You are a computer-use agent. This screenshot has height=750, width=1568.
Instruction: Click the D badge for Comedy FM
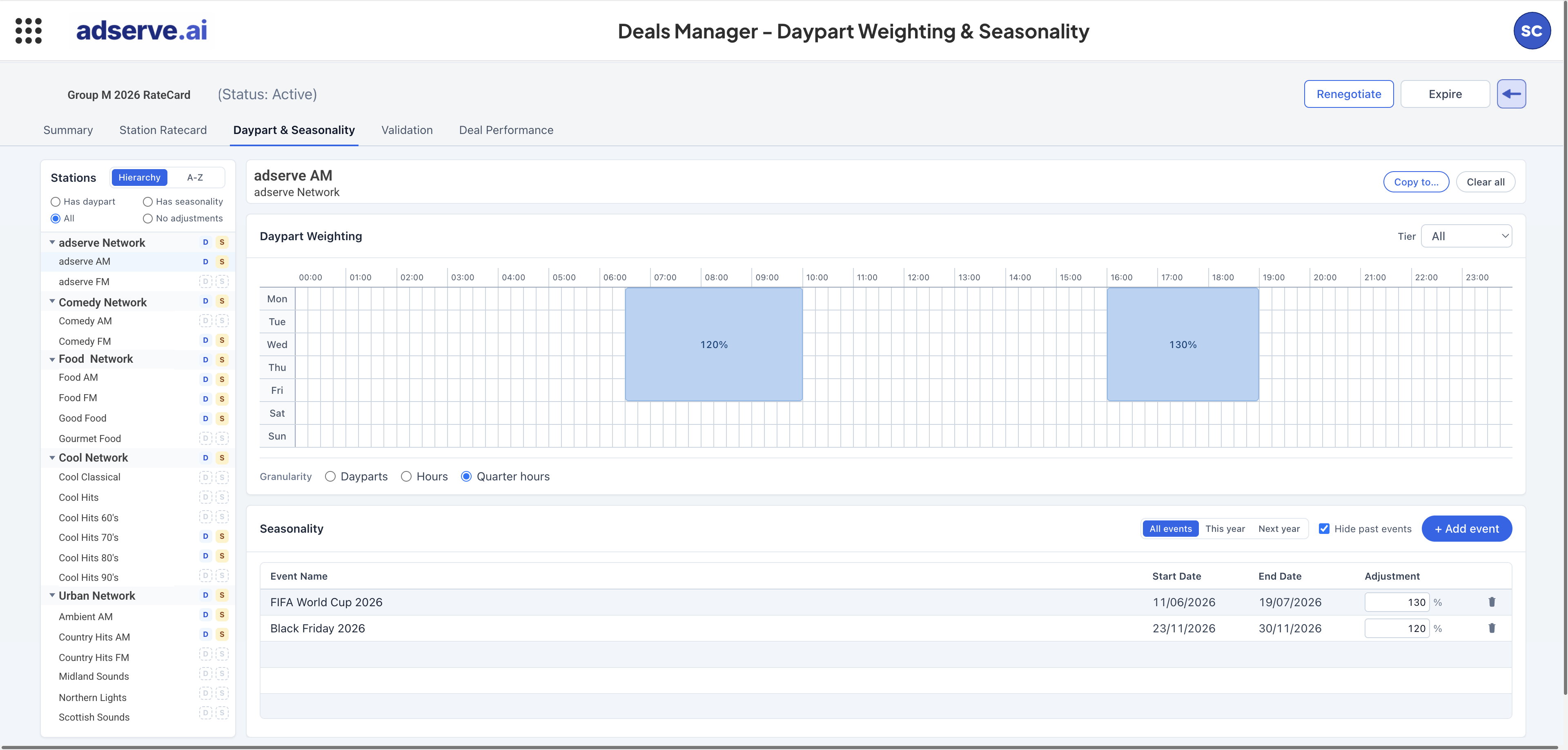[x=206, y=340]
